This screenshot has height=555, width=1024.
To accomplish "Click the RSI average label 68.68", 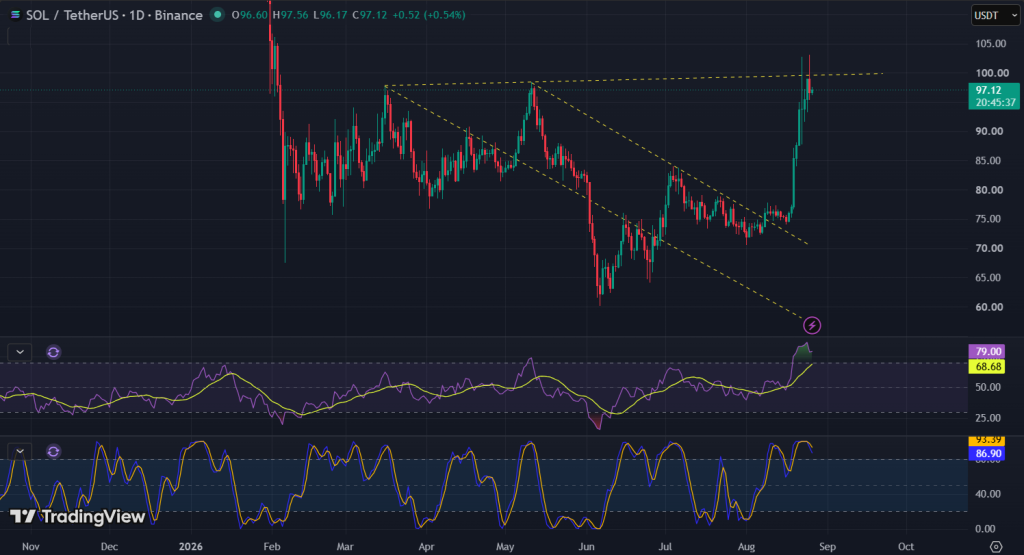I will tap(988, 366).
